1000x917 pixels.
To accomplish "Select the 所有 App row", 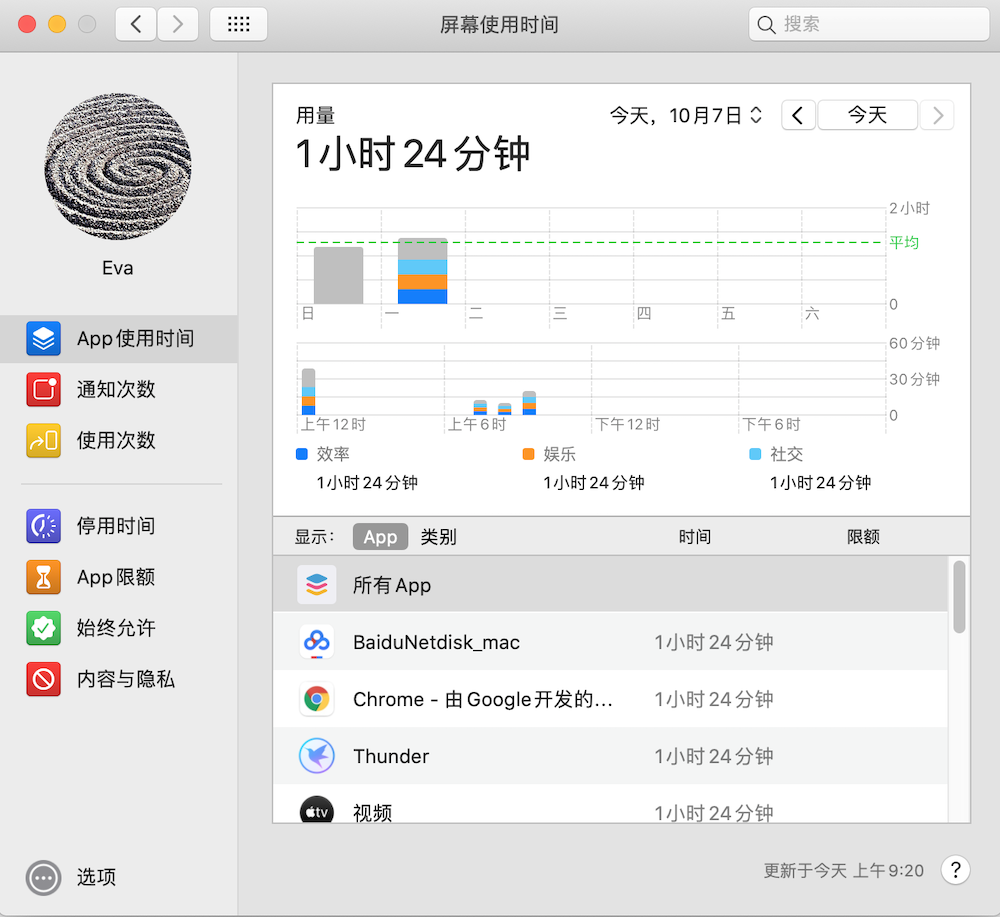I will point(610,585).
